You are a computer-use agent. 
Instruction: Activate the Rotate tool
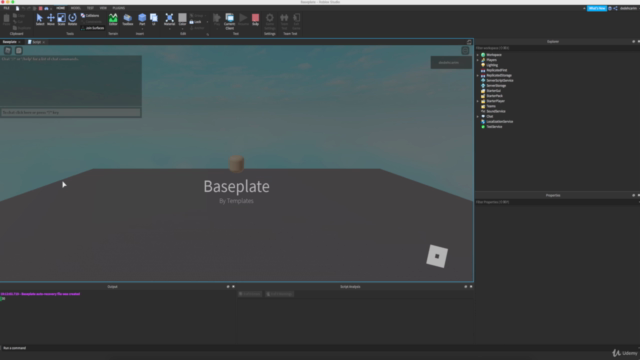pos(72,19)
